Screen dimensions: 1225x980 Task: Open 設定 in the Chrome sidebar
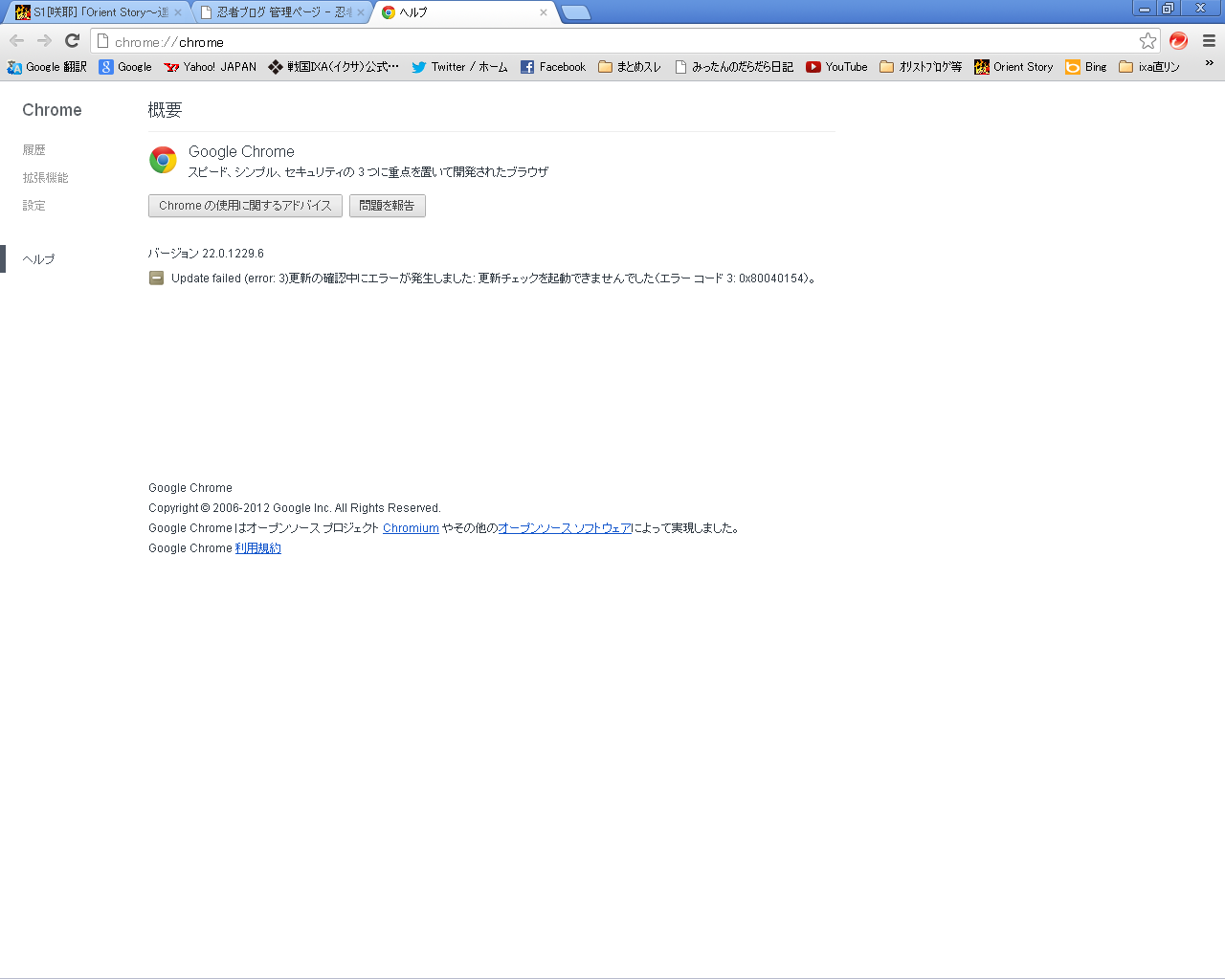(34, 206)
